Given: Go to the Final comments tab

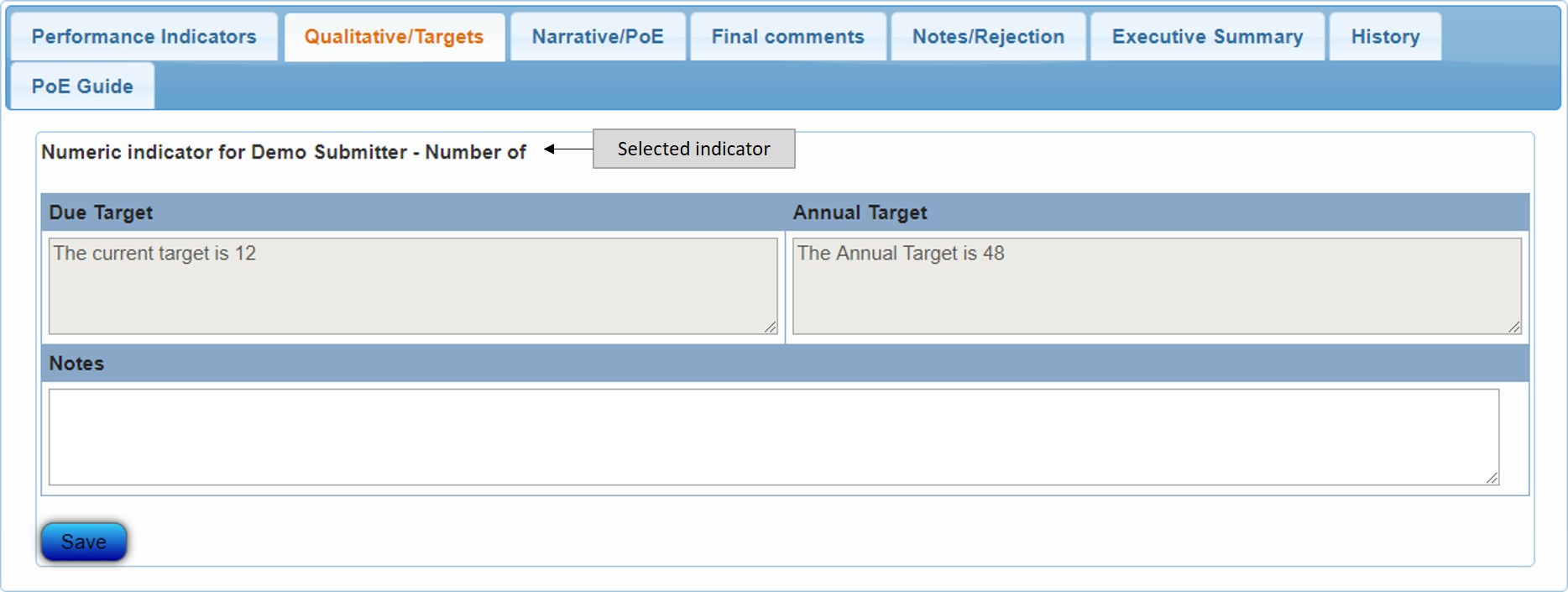Looking at the screenshot, I should click(x=787, y=37).
